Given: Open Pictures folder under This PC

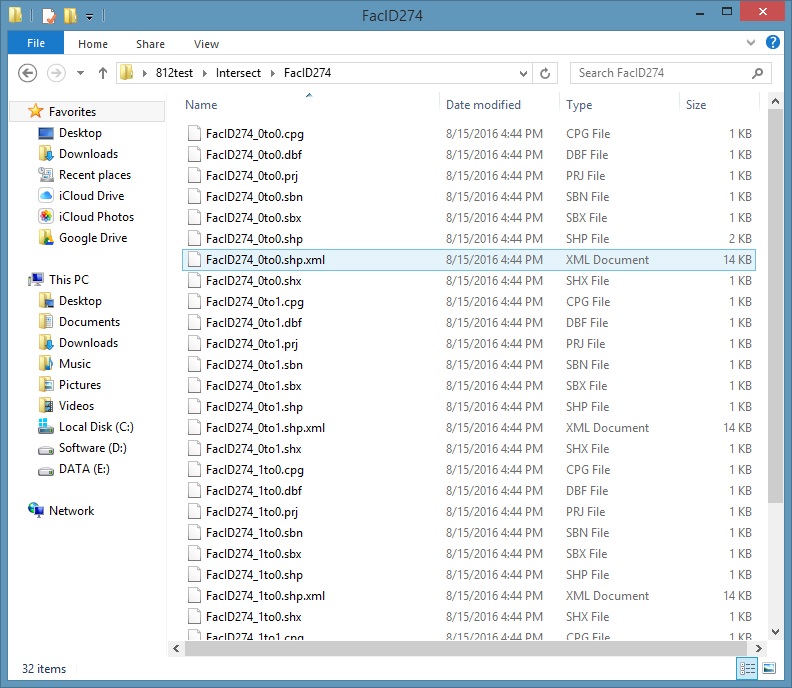Looking at the screenshot, I should (x=80, y=385).
